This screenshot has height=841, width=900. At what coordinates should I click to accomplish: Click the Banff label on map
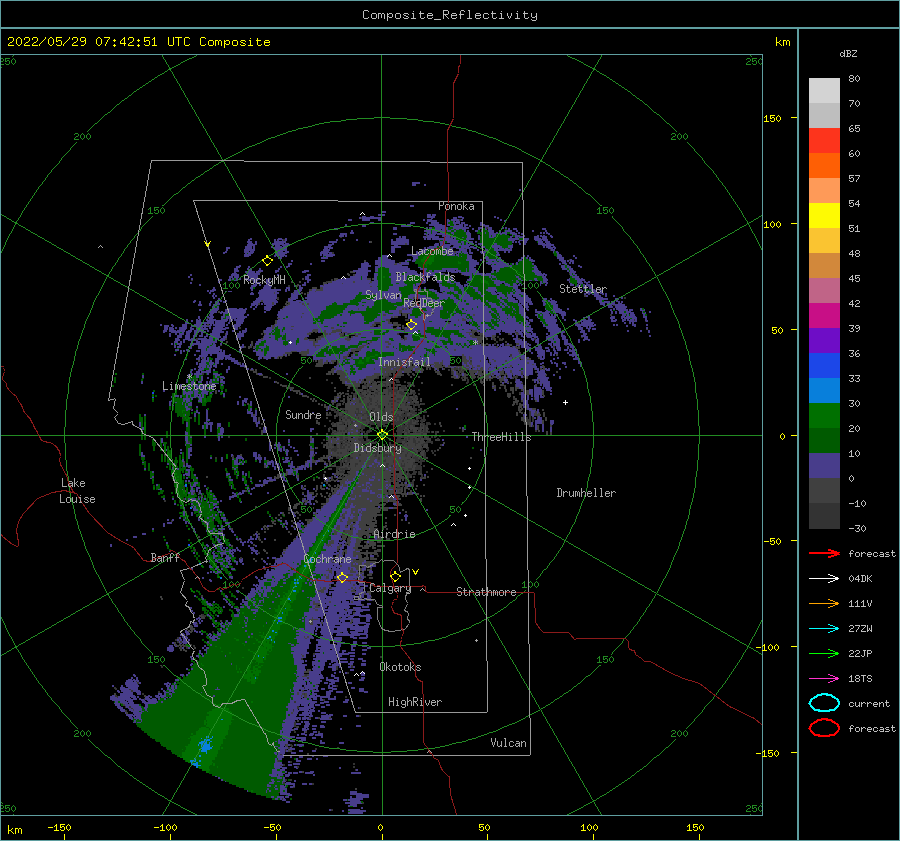click(165, 557)
